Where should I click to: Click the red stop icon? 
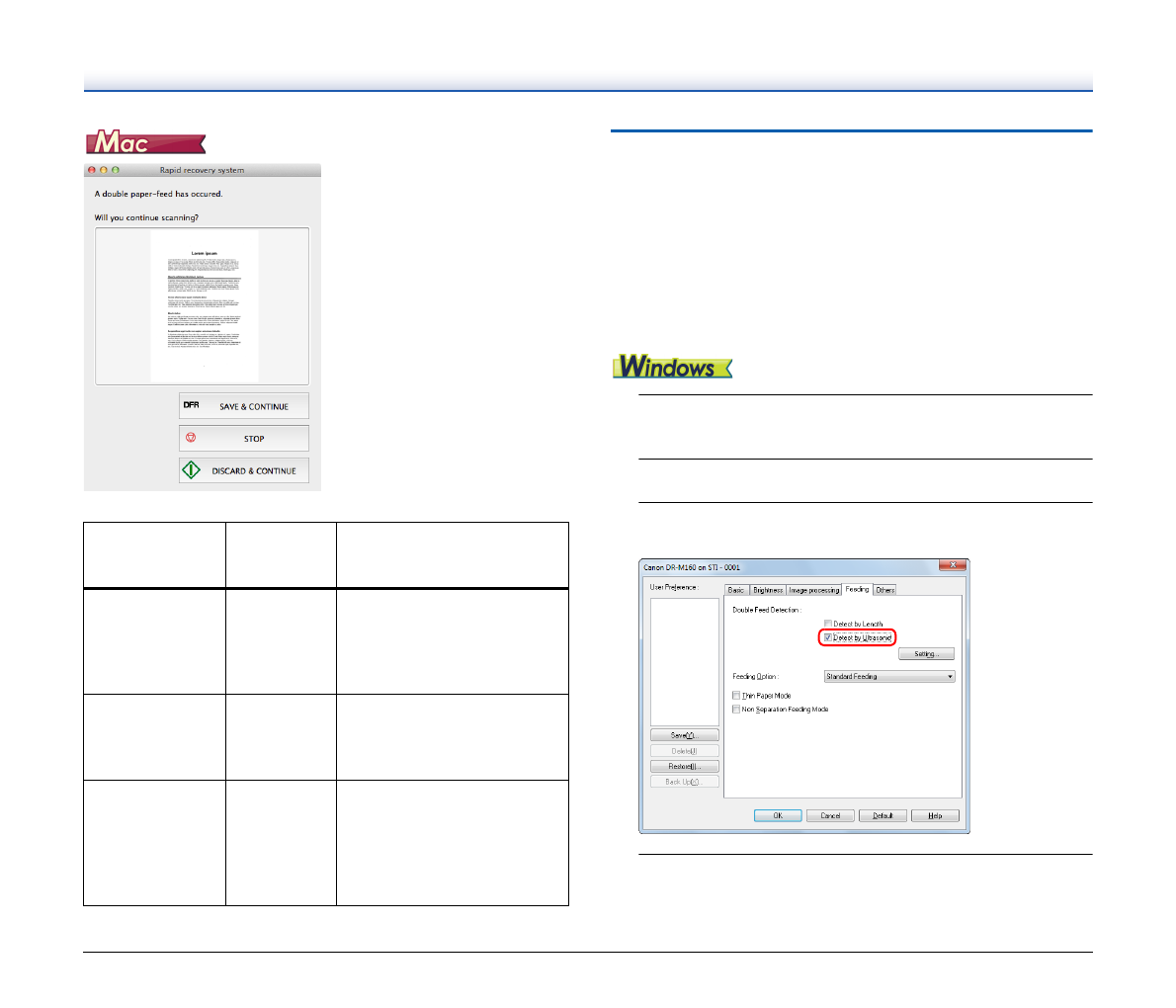(192, 438)
